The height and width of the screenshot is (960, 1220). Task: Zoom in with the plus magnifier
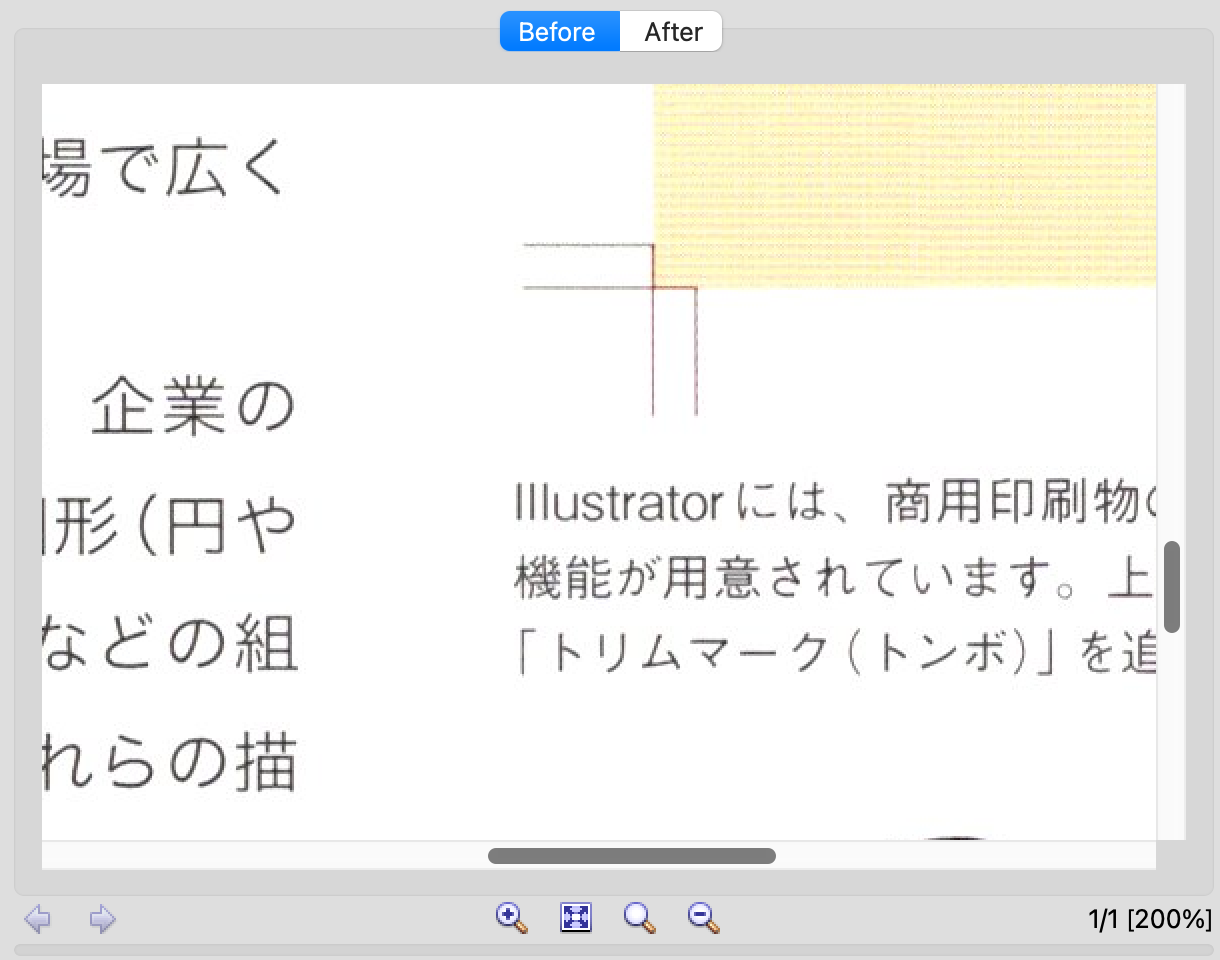click(x=511, y=917)
